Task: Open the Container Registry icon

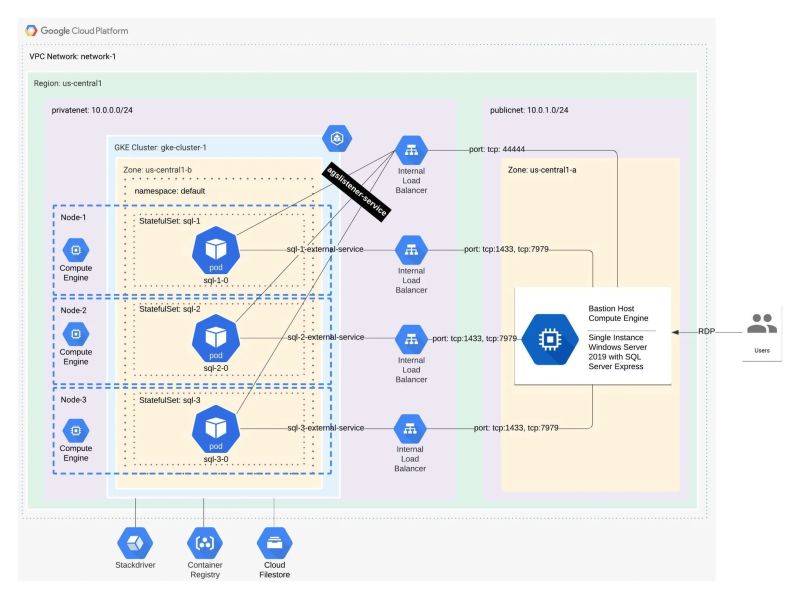Action: coord(204,543)
